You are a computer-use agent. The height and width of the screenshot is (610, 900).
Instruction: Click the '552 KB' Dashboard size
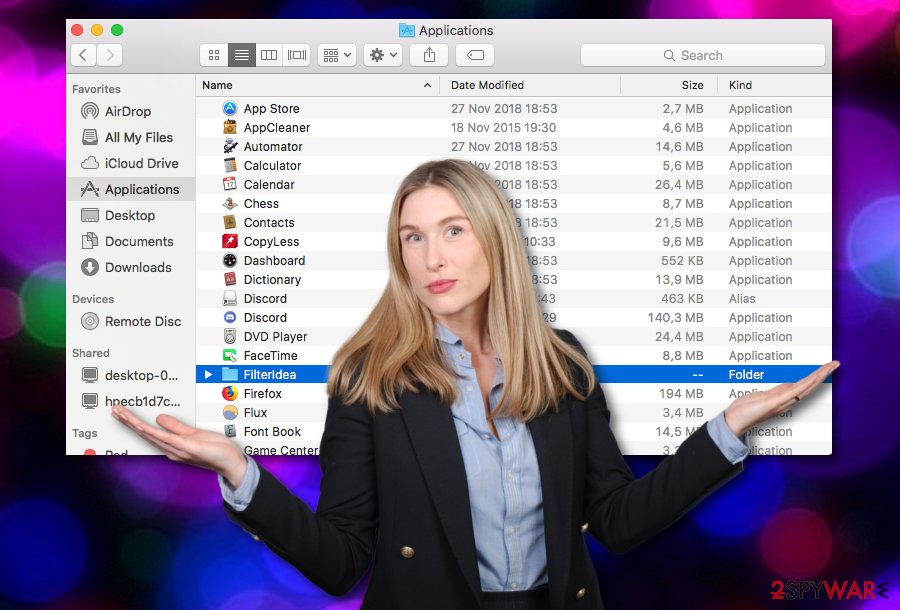click(682, 261)
